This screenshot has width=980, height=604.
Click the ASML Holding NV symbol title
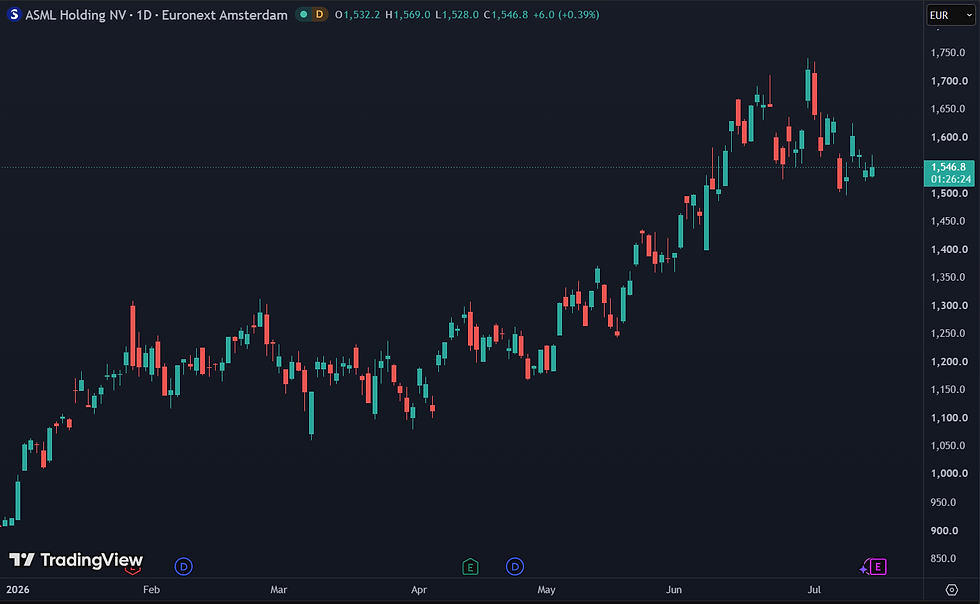(x=156, y=14)
